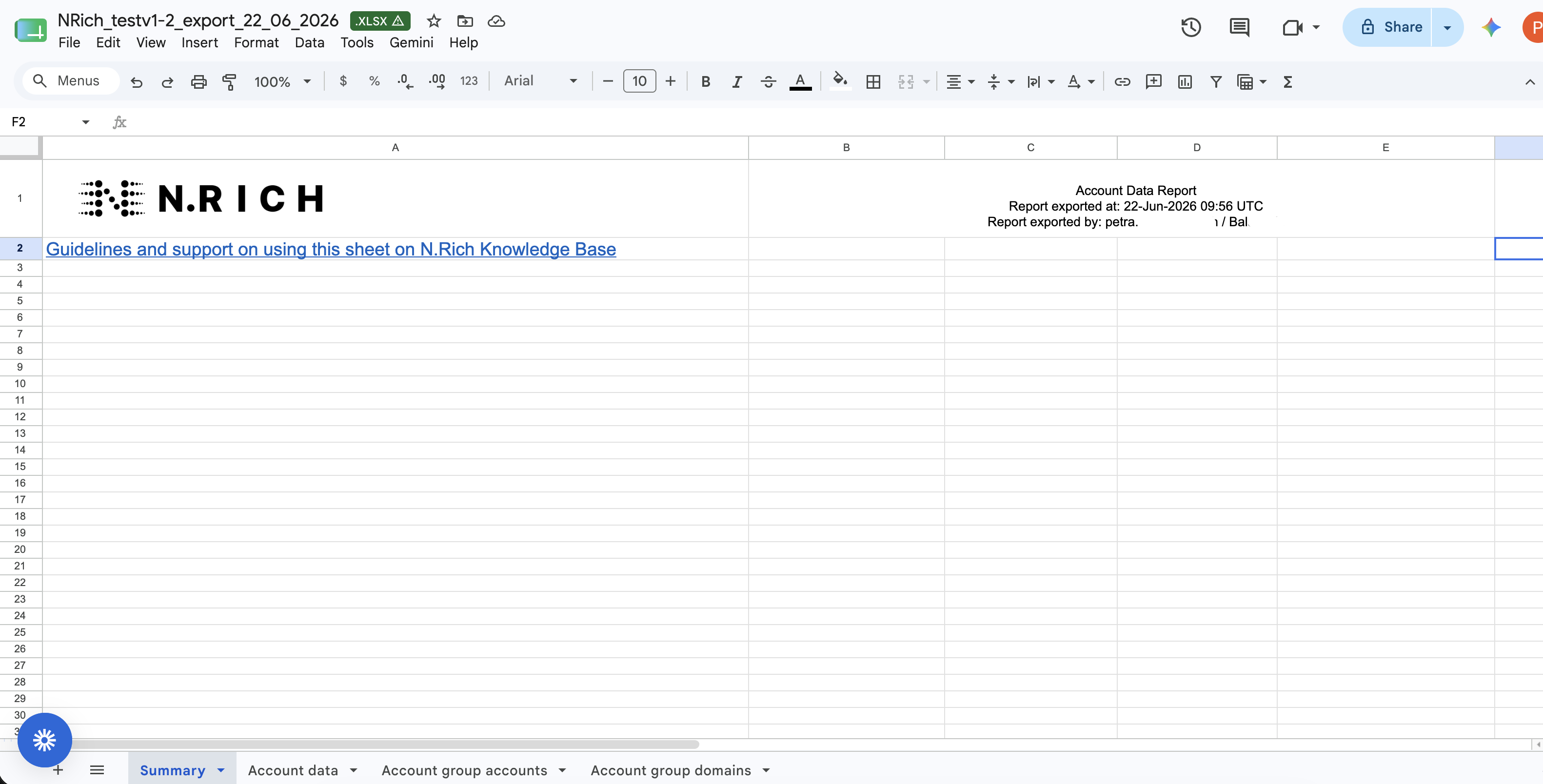Add a new sheet with the plus icon
Viewport: 1543px width, 784px height.
coord(58,770)
